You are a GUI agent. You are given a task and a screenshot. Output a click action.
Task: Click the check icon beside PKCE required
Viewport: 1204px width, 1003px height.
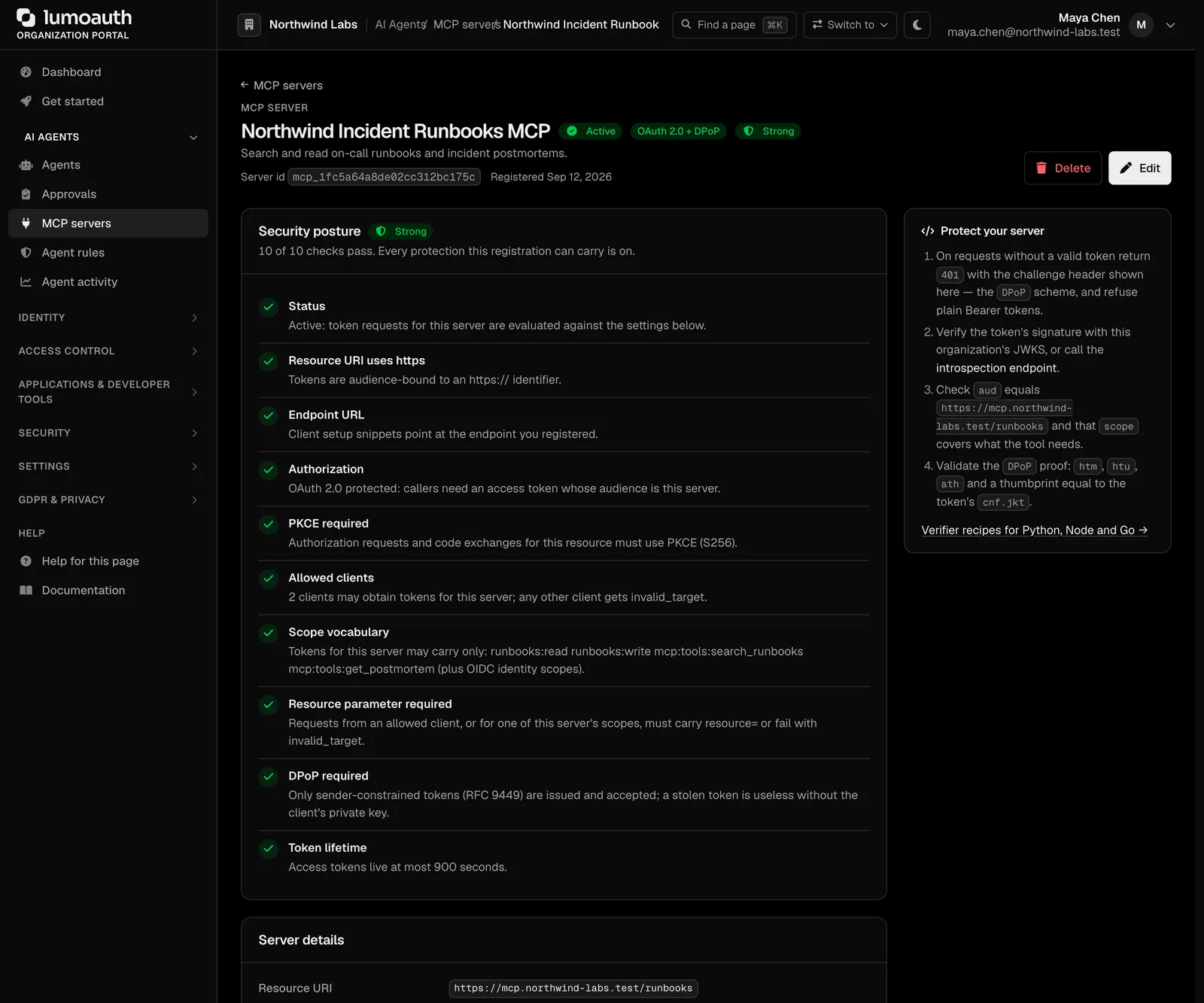tap(269, 524)
